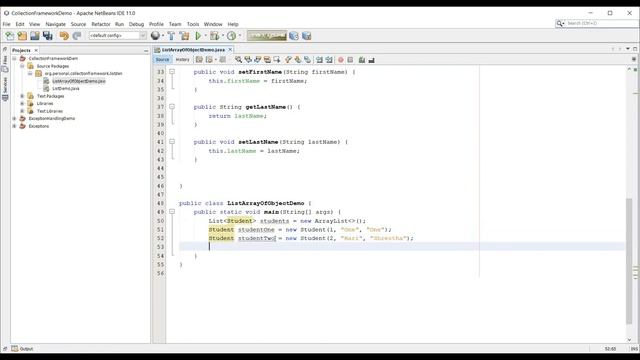
Task: Collapse the code fold at line 49 main method
Action: (172, 212)
